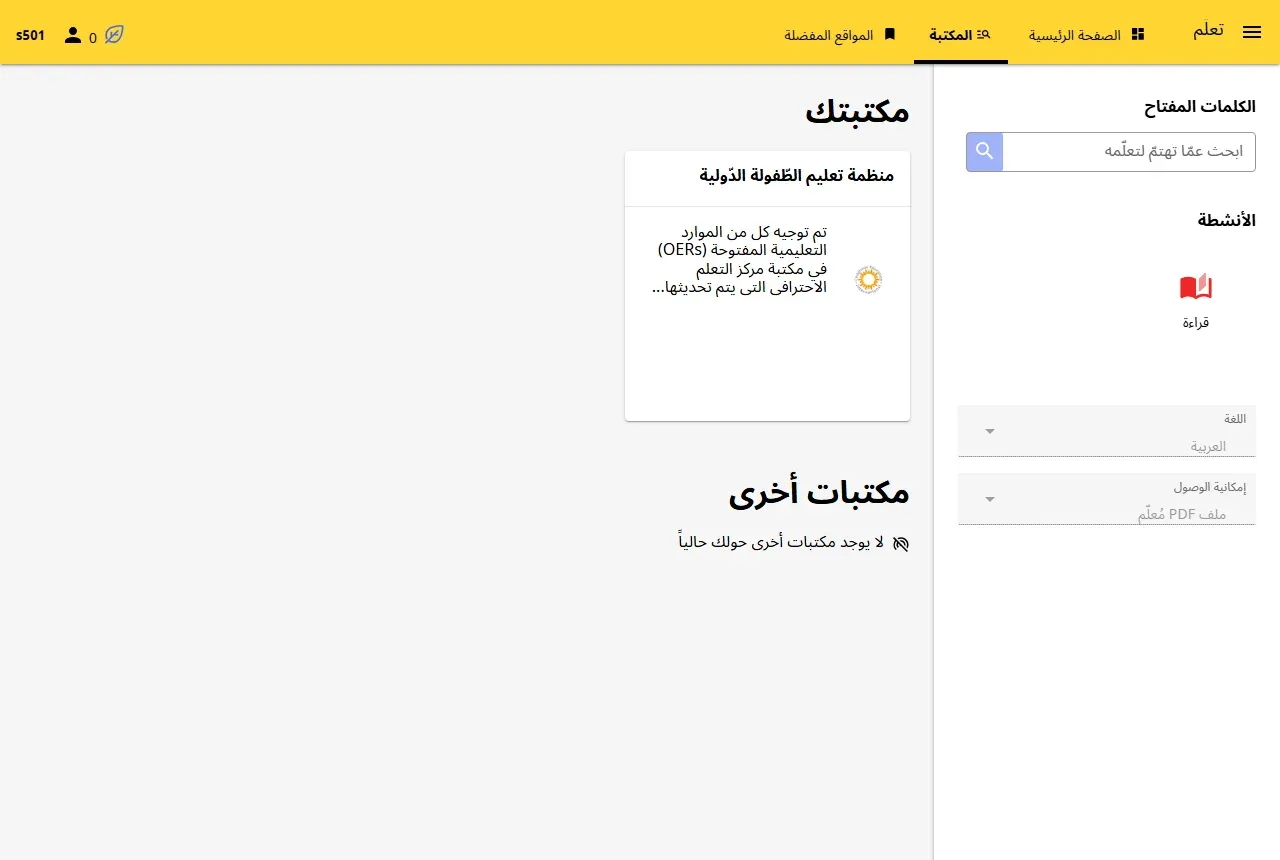The width and height of the screenshot is (1280, 860).
Task: Click the s501 username text
Action: point(30,35)
